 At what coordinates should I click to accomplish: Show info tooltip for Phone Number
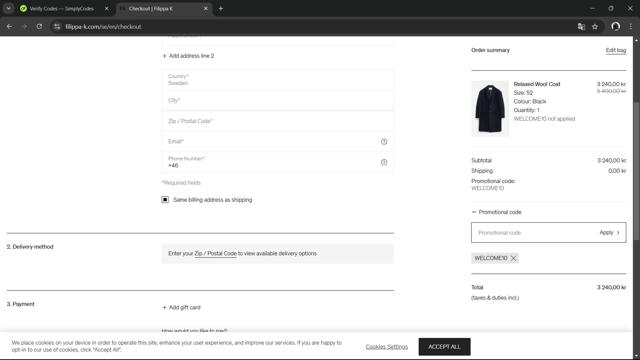coord(384,162)
